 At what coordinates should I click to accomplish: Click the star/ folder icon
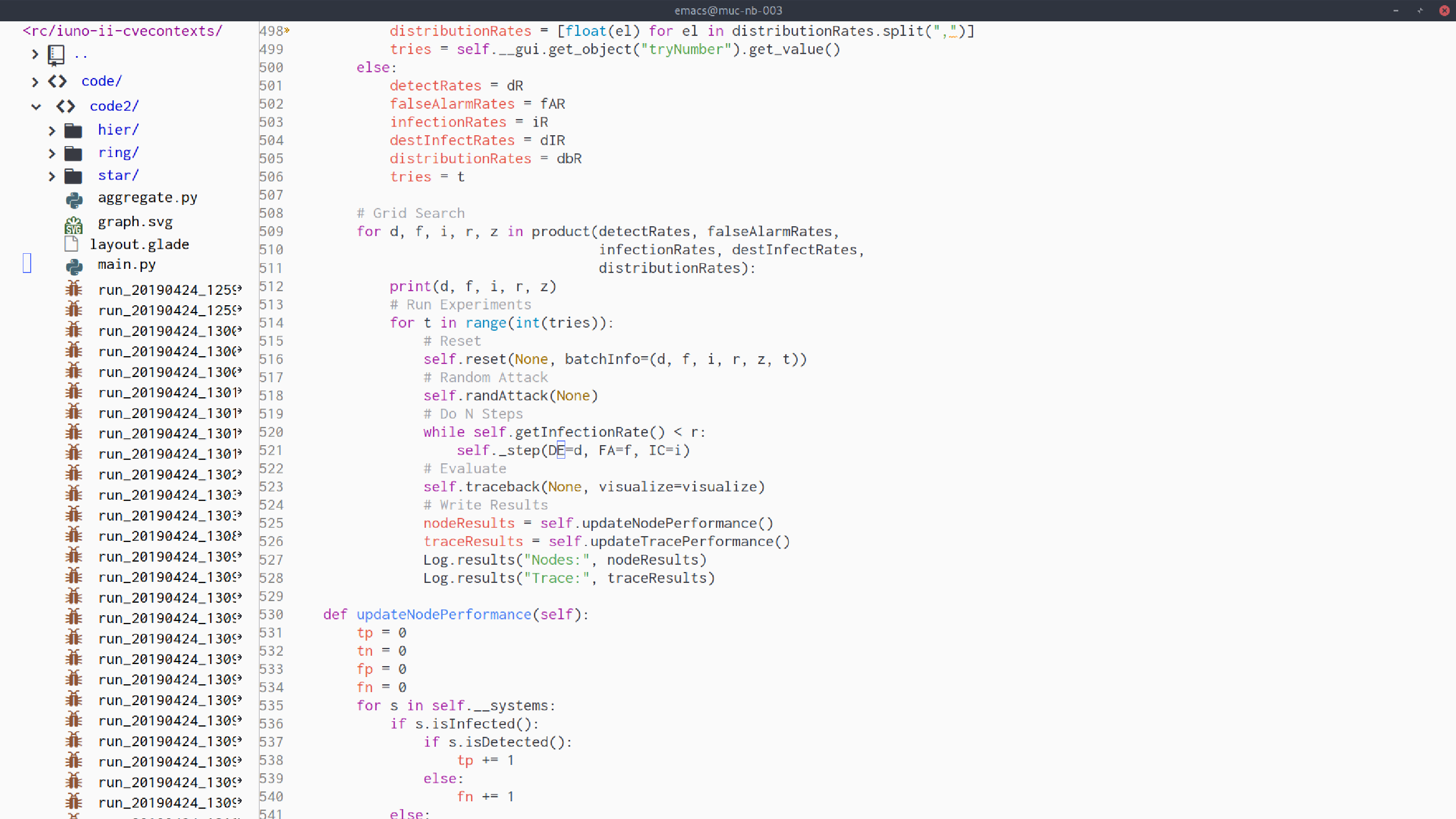pyautogui.click(x=73, y=176)
